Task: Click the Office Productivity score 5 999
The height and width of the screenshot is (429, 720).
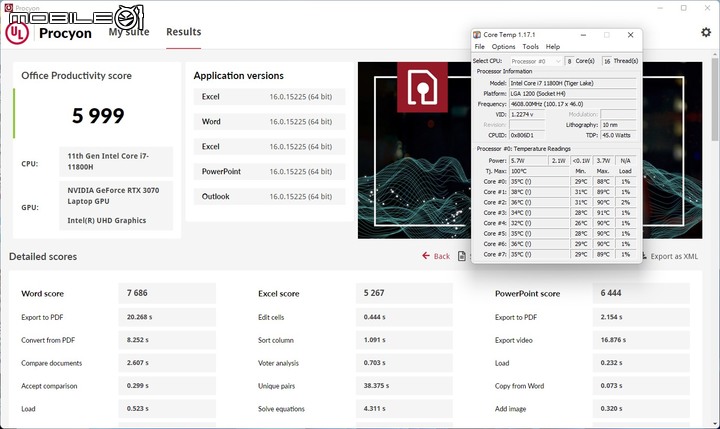Action: click(98, 115)
